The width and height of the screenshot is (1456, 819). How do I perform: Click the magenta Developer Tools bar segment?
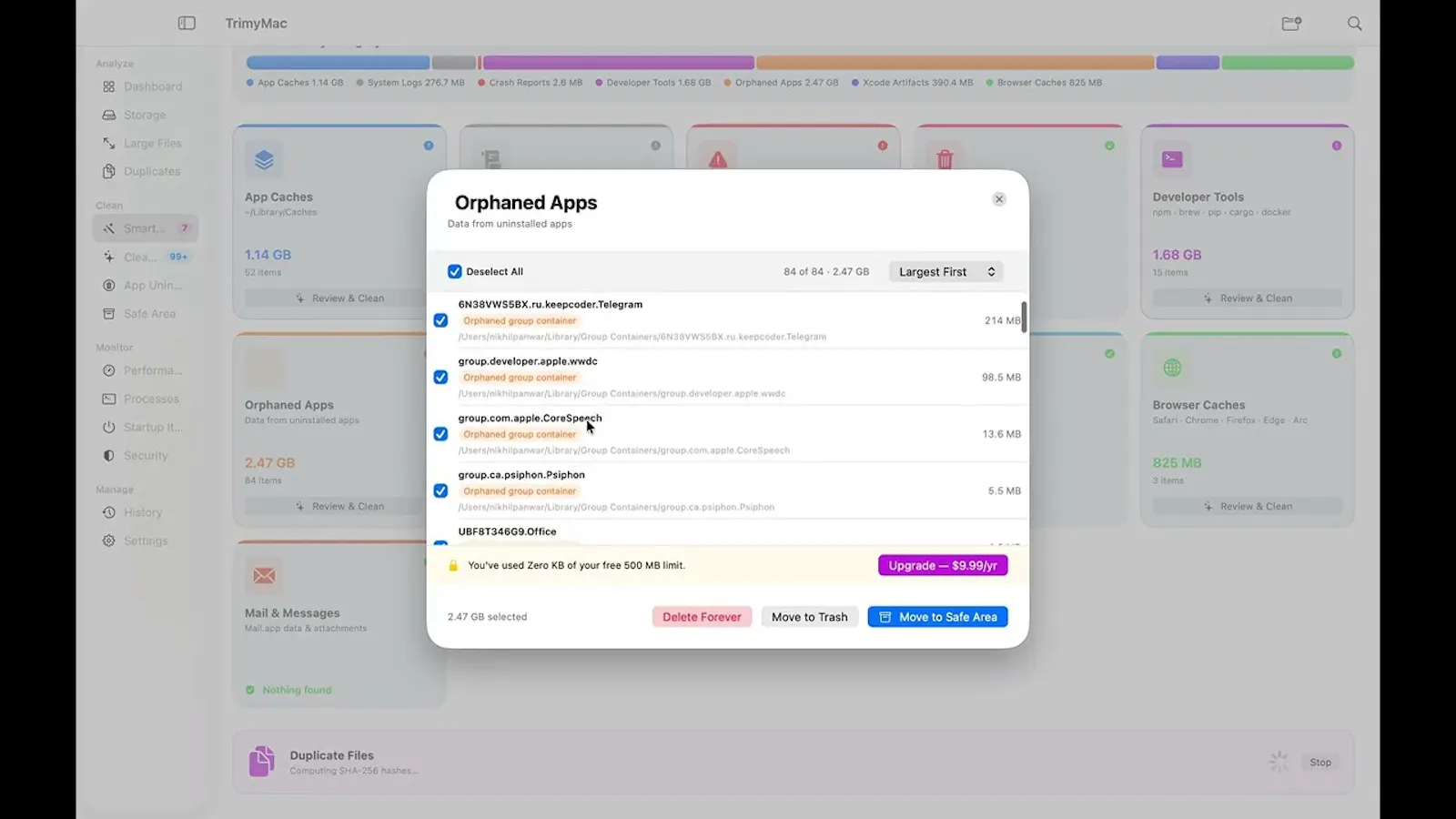point(619,63)
